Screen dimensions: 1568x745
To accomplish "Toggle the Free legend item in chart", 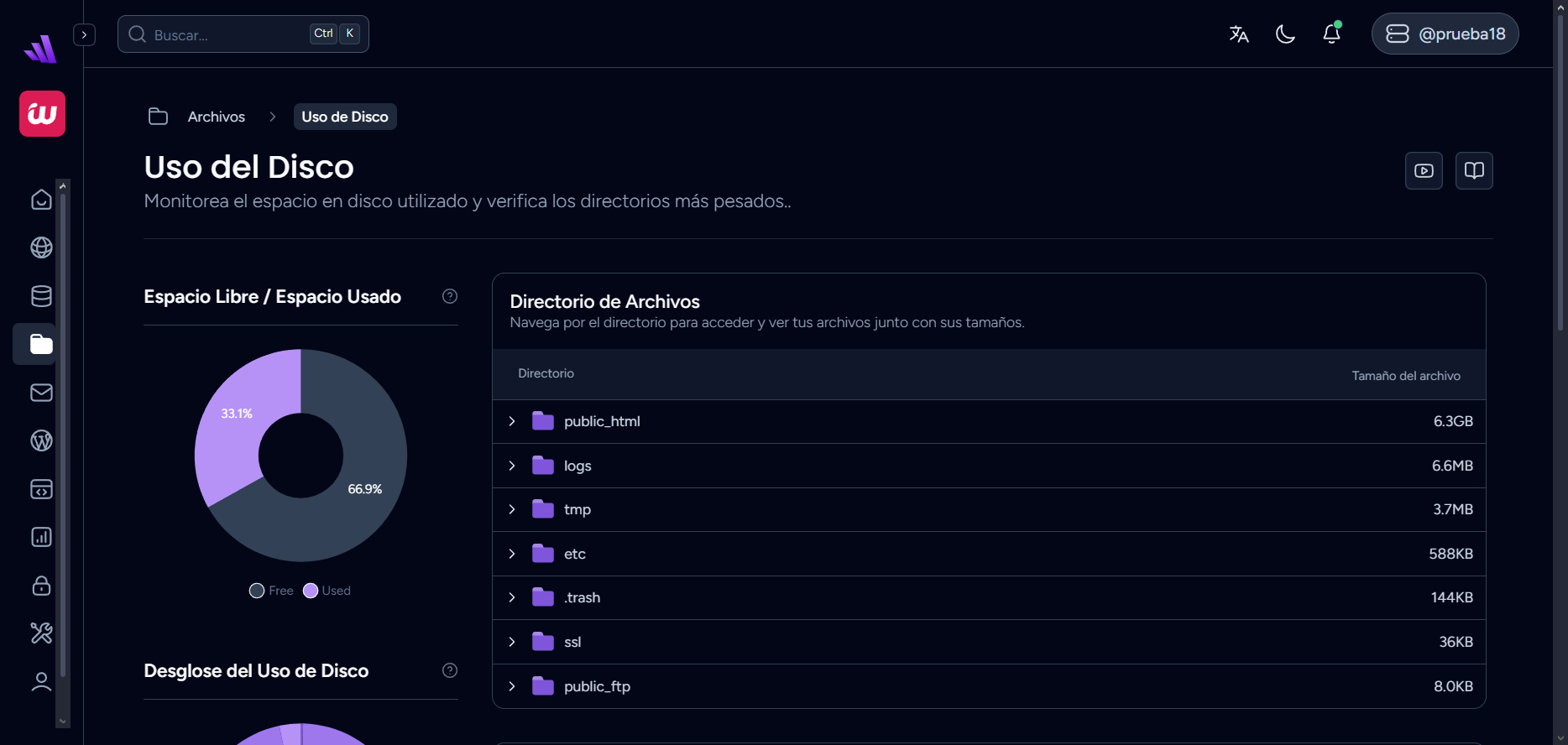I will (x=271, y=591).
